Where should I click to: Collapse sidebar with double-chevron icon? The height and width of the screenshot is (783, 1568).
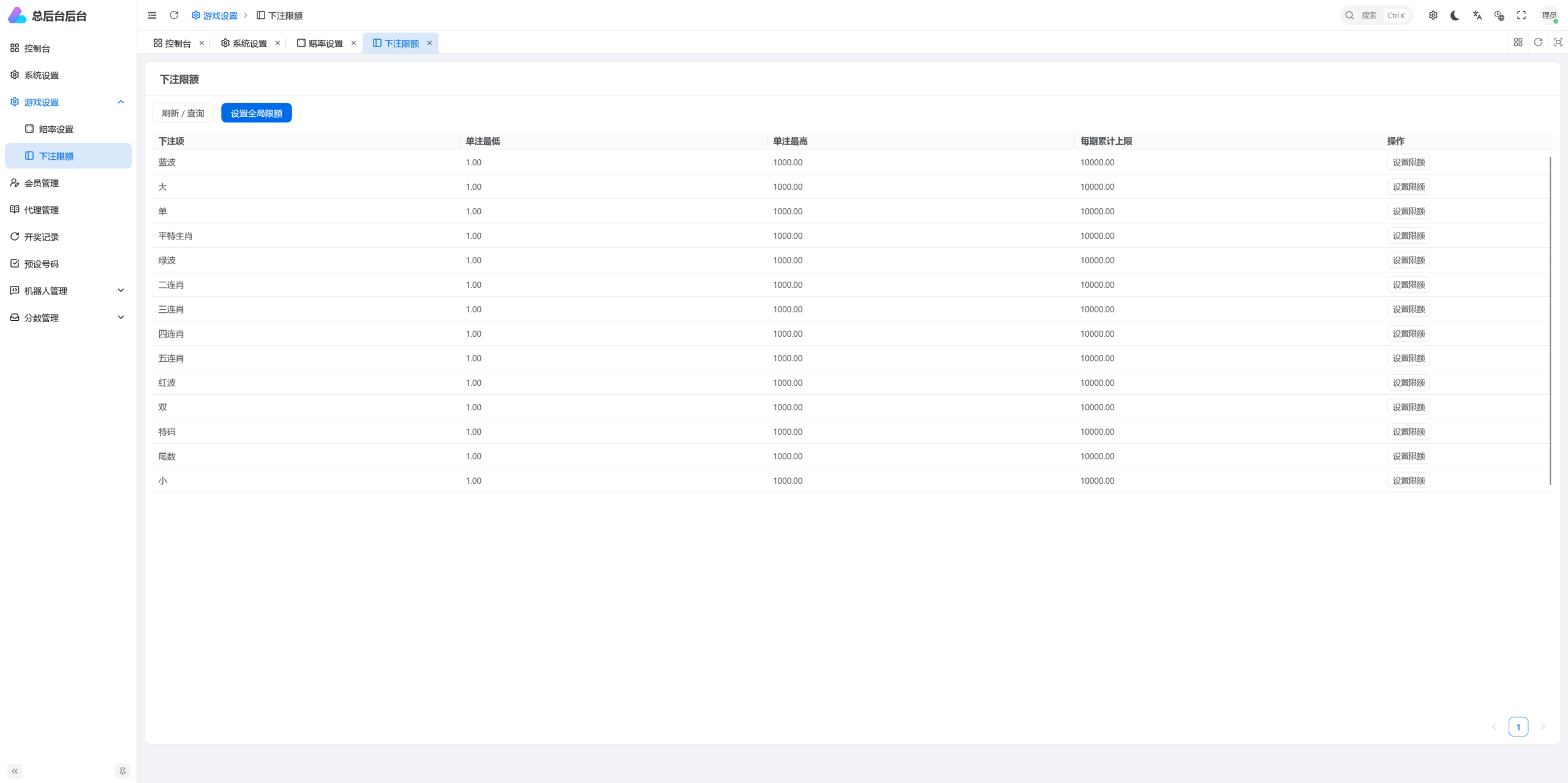pos(15,771)
